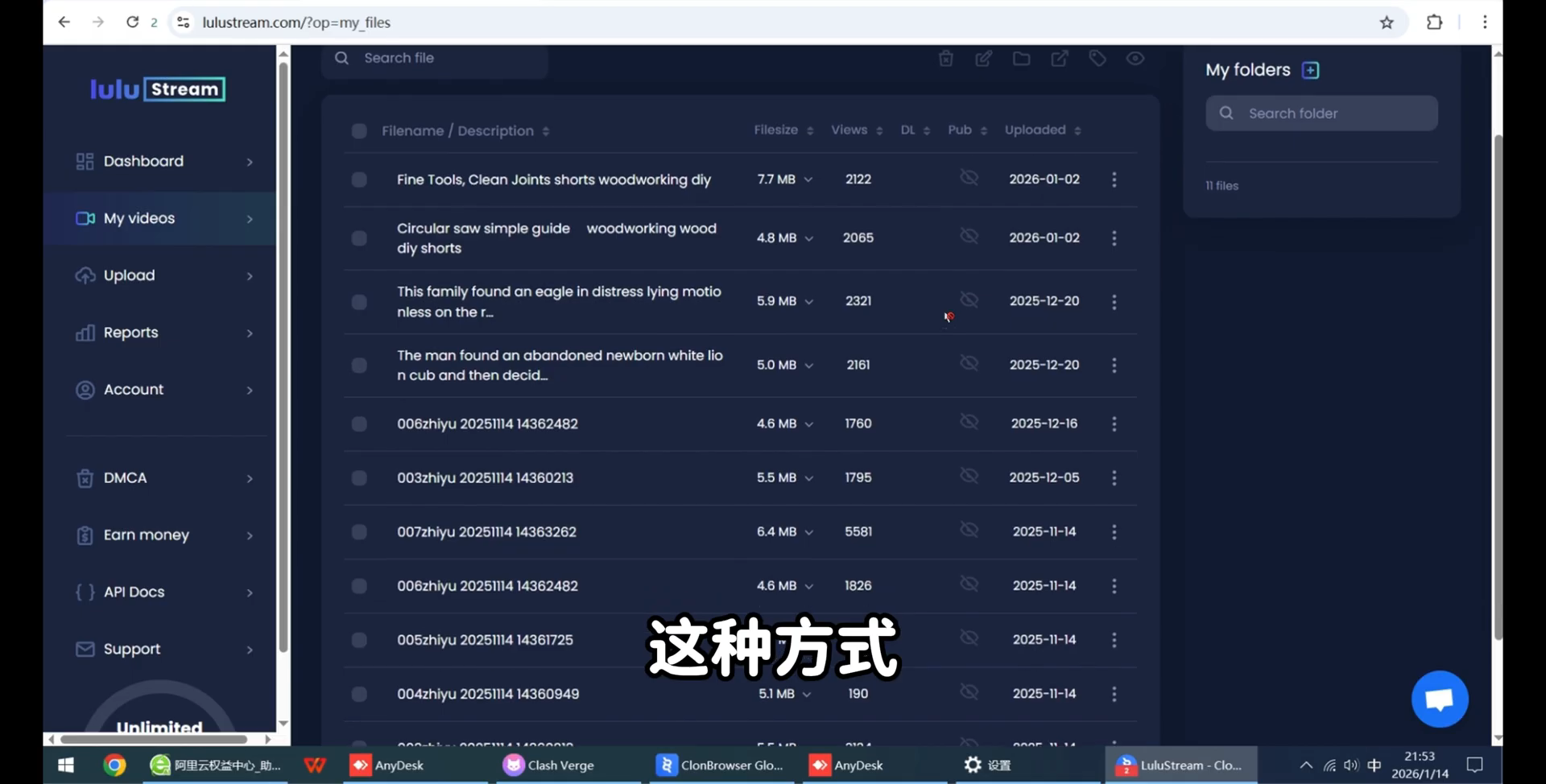Sort files by Uploaded date column
This screenshot has height=784, width=1546.
tap(1043, 130)
